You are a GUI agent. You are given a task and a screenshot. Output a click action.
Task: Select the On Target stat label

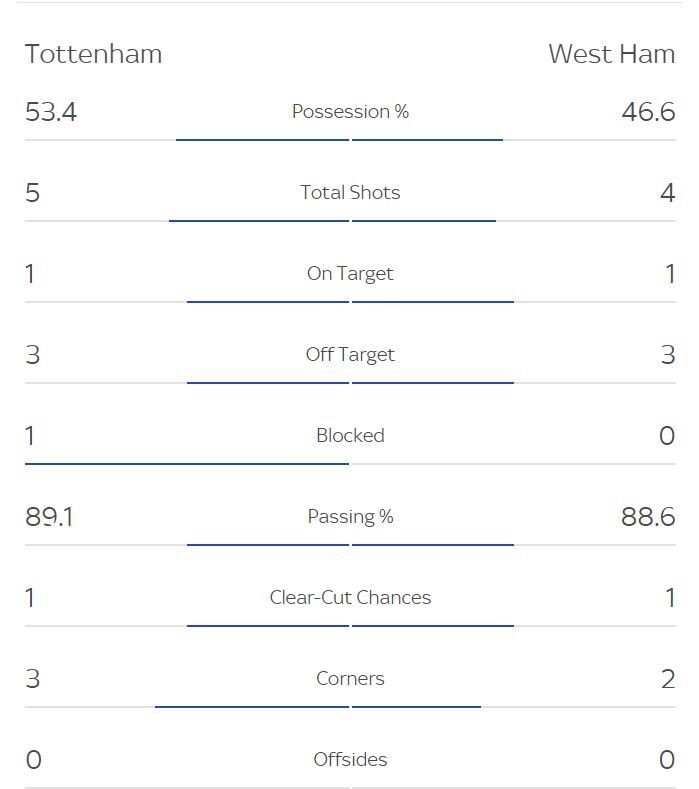tap(350, 274)
